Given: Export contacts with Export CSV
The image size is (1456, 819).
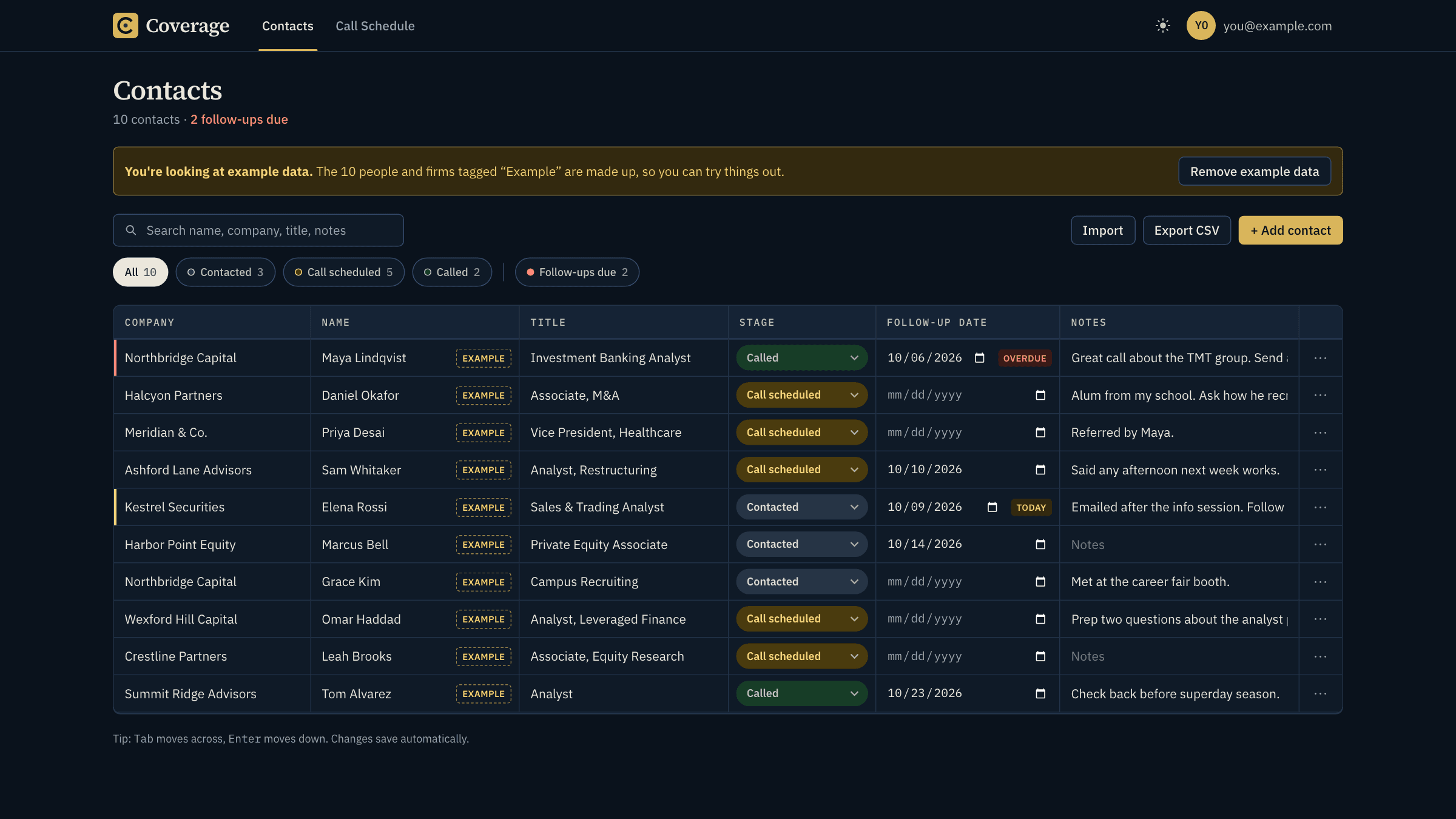Looking at the screenshot, I should point(1186,231).
